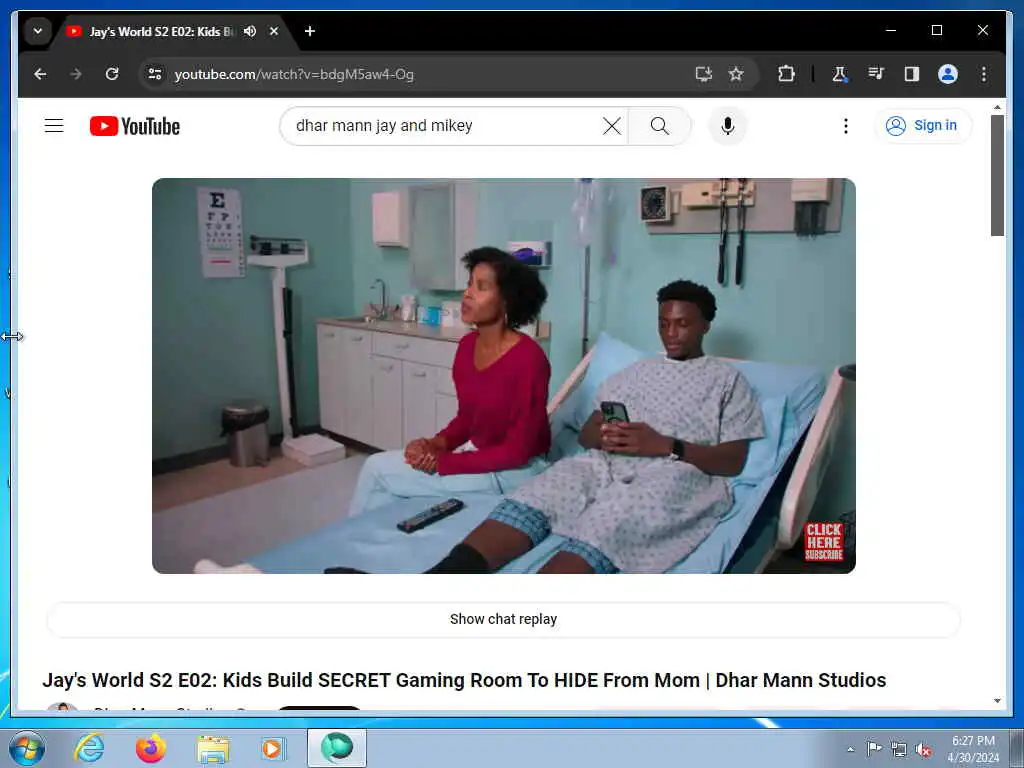Reload the YouTube page

coord(112,74)
